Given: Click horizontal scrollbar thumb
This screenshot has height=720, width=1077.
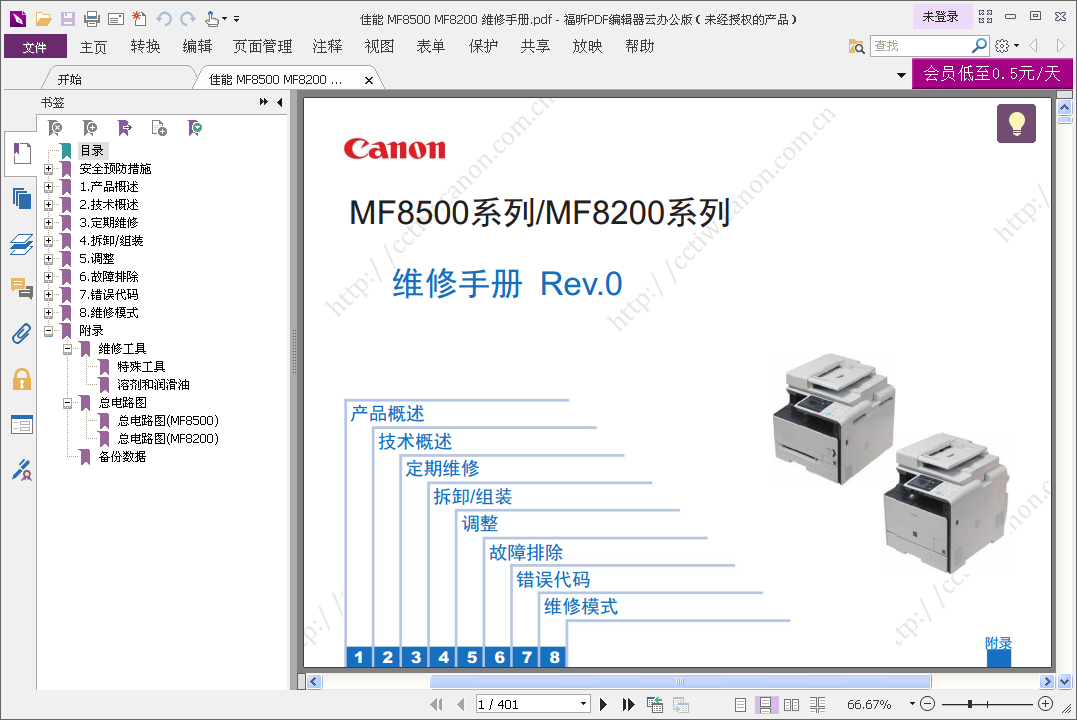Looking at the screenshot, I should (680, 682).
